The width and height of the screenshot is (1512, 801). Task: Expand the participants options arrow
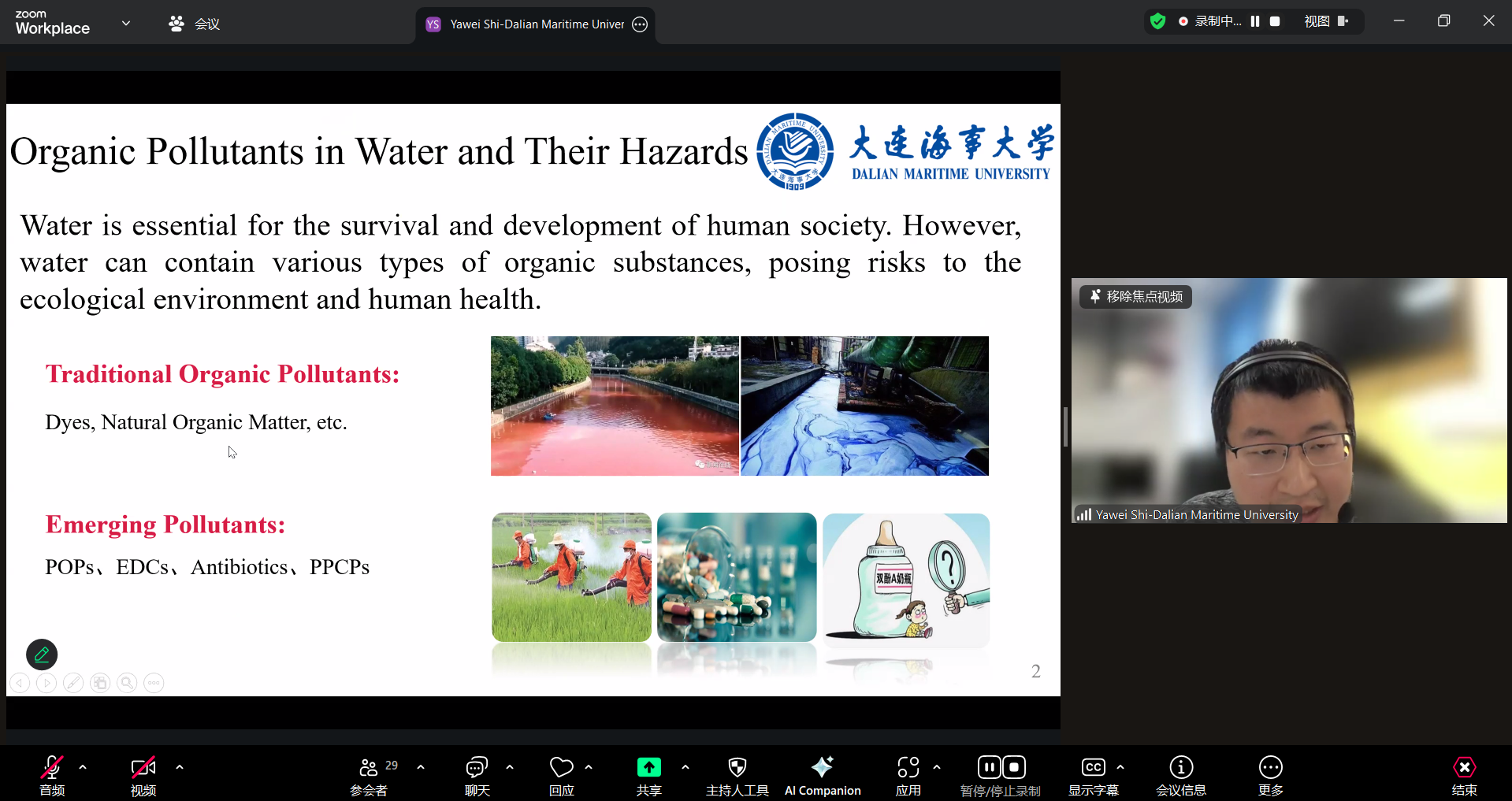pyautogui.click(x=421, y=766)
